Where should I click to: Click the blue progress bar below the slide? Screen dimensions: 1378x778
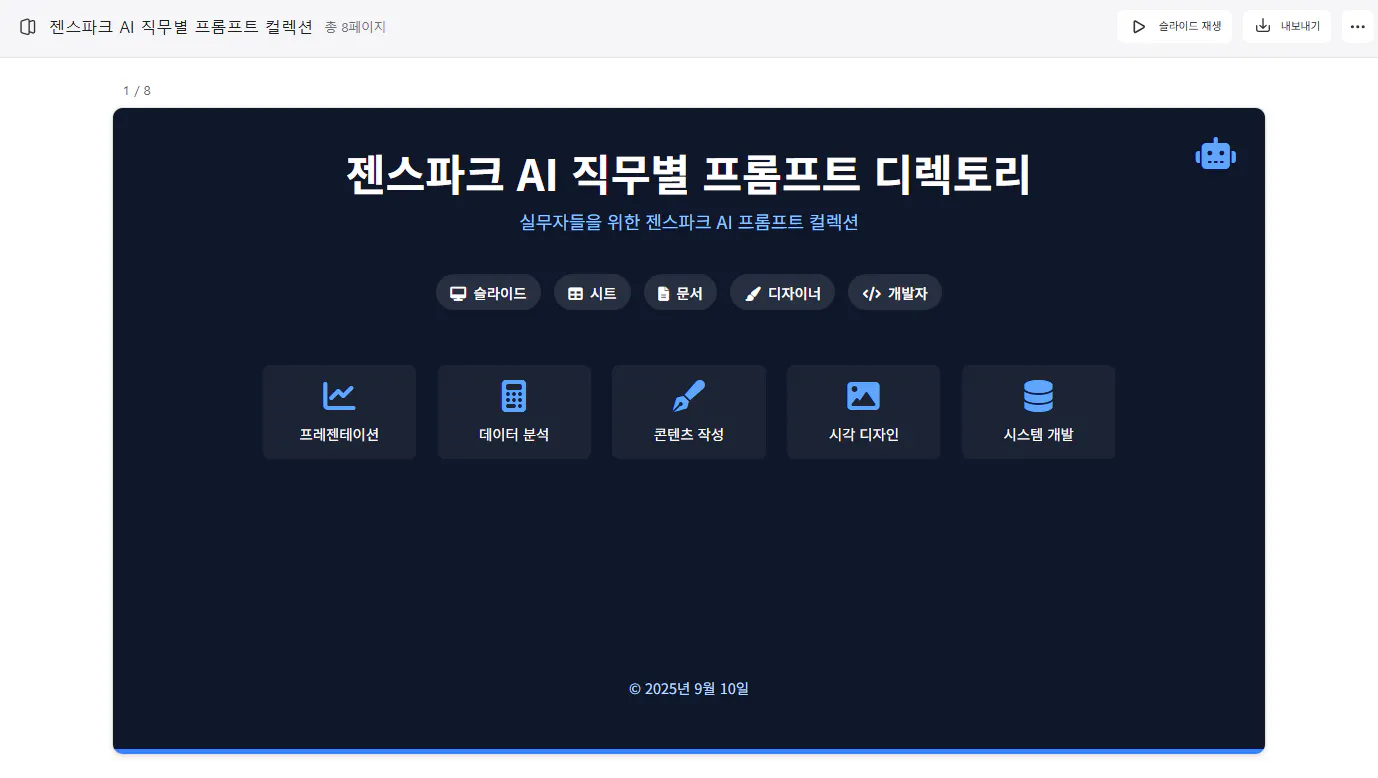[x=689, y=746]
